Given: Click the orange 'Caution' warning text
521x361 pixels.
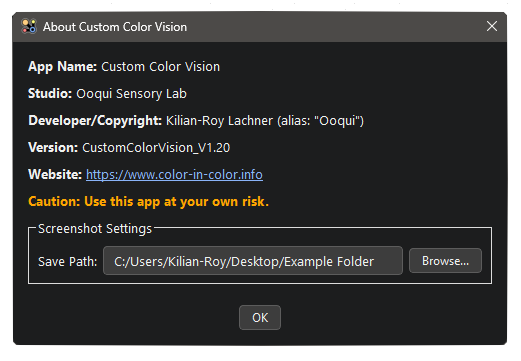Looking at the screenshot, I should pos(148,202).
